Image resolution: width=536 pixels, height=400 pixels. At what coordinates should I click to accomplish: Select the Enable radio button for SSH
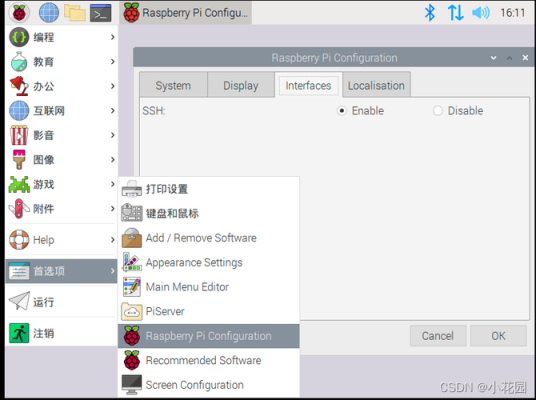(342, 111)
